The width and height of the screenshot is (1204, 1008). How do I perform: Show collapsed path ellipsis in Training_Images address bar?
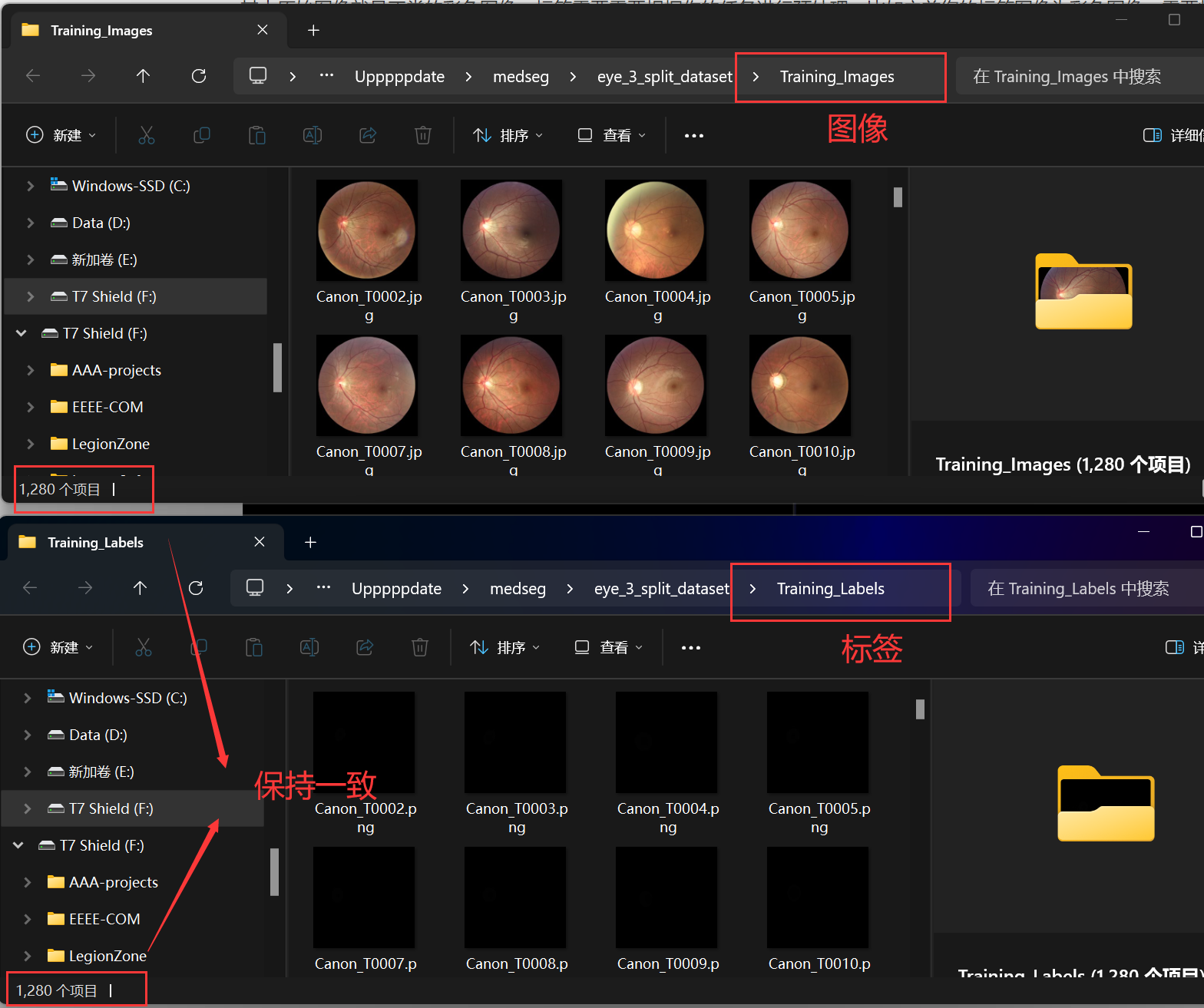pos(326,75)
